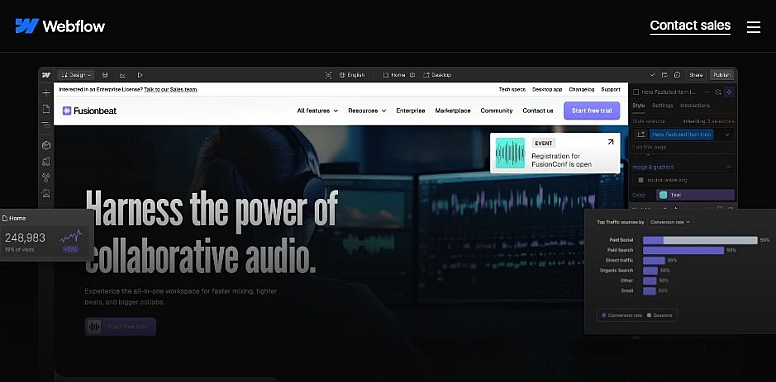Image resolution: width=776 pixels, height=382 pixels.
Task: Click the preview play icon in the designer toolbar
Action: (x=140, y=75)
